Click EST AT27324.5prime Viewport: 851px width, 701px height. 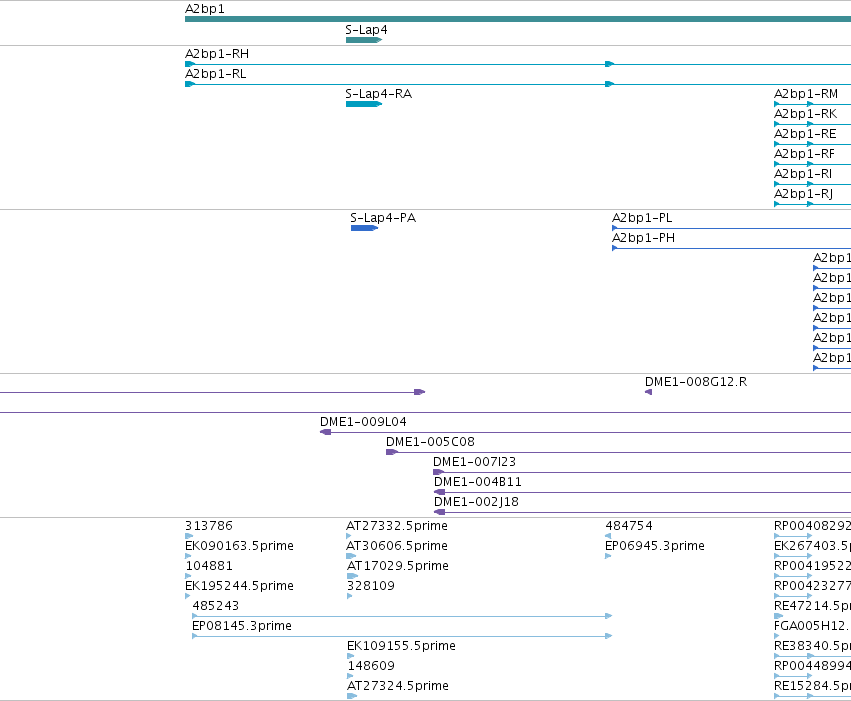click(x=352, y=696)
